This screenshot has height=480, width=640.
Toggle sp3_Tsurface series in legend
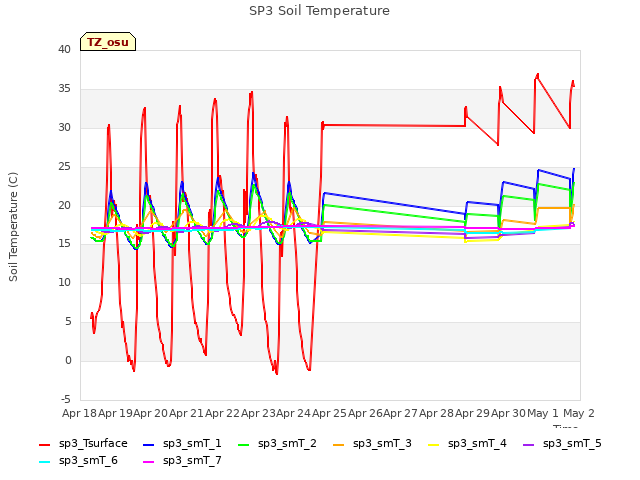coord(83,443)
